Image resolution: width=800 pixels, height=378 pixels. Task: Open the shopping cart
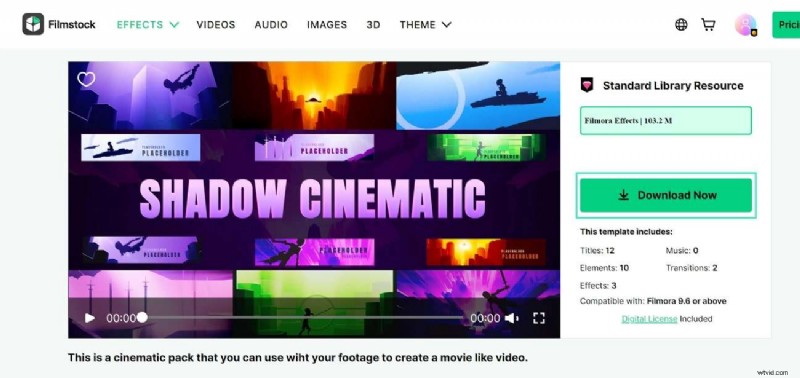tap(708, 24)
